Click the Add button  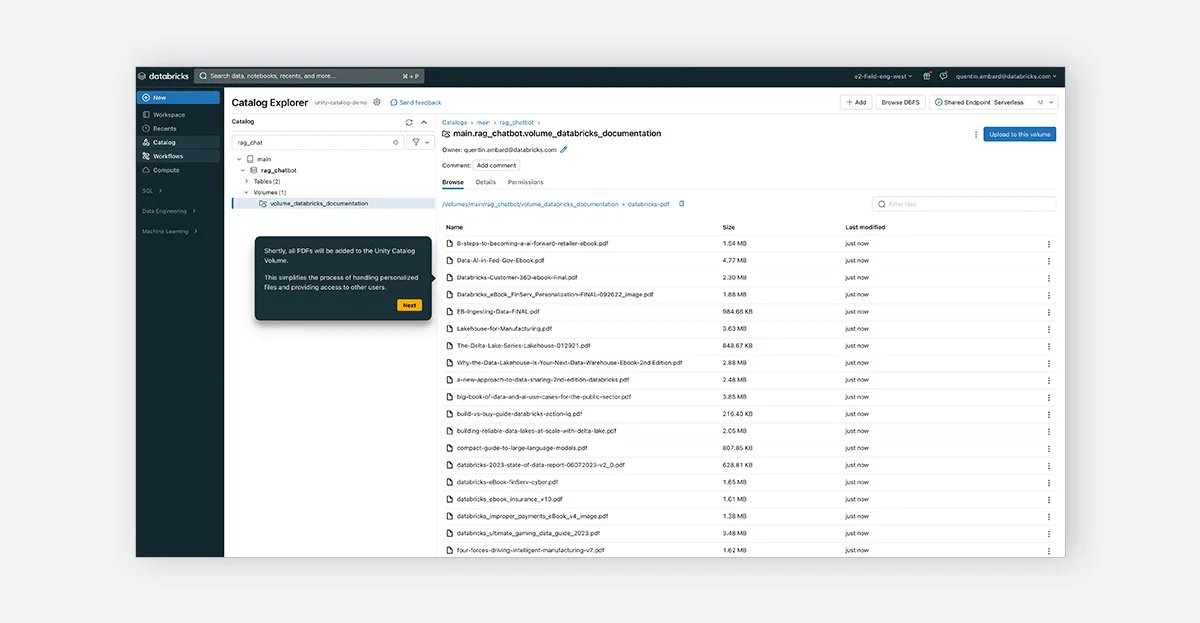click(x=856, y=102)
